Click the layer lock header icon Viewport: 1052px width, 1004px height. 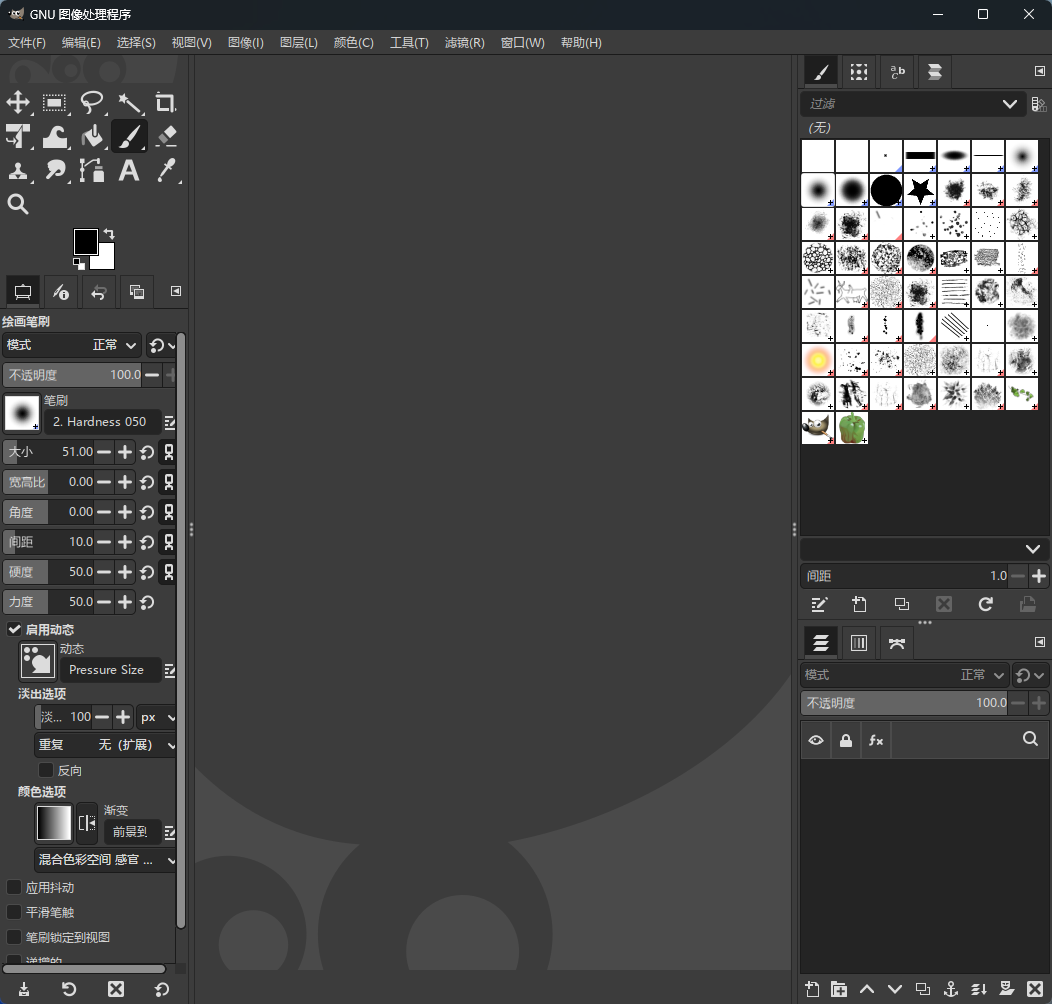pos(845,740)
